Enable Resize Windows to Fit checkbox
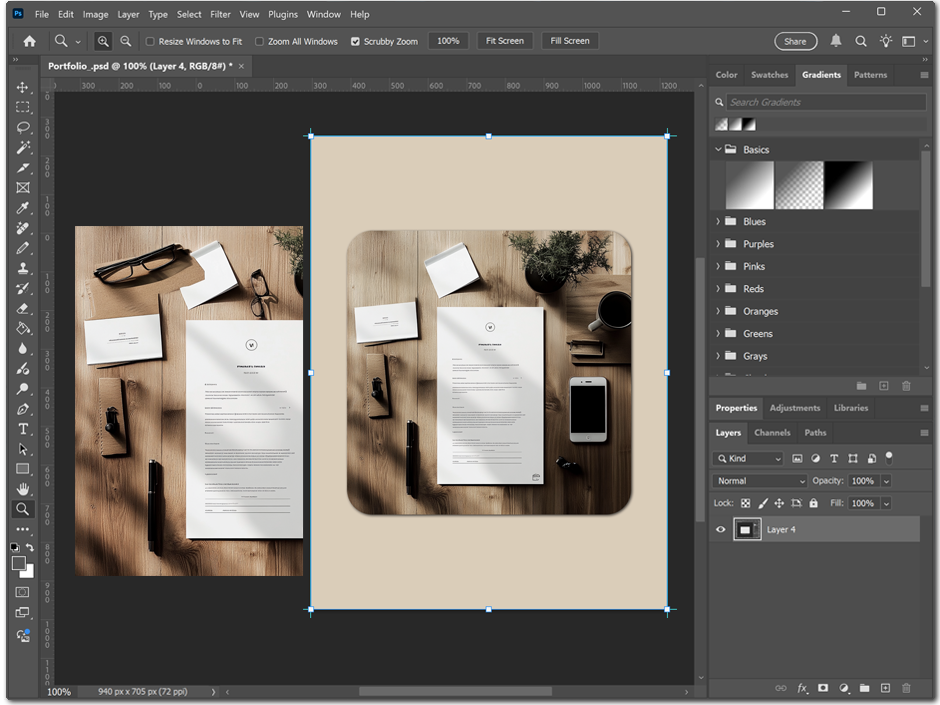Image resolution: width=940 pixels, height=705 pixels. (150, 41)
